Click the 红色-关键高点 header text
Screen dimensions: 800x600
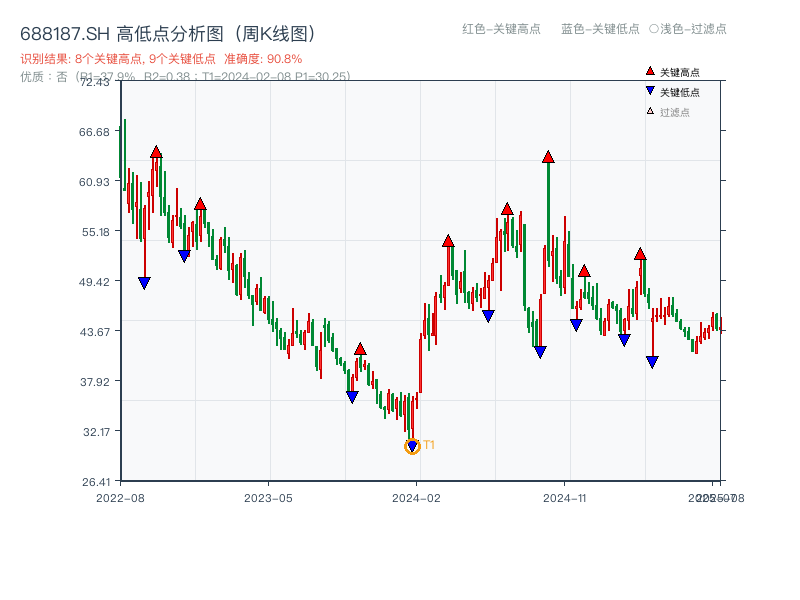[x=501, y=29]
